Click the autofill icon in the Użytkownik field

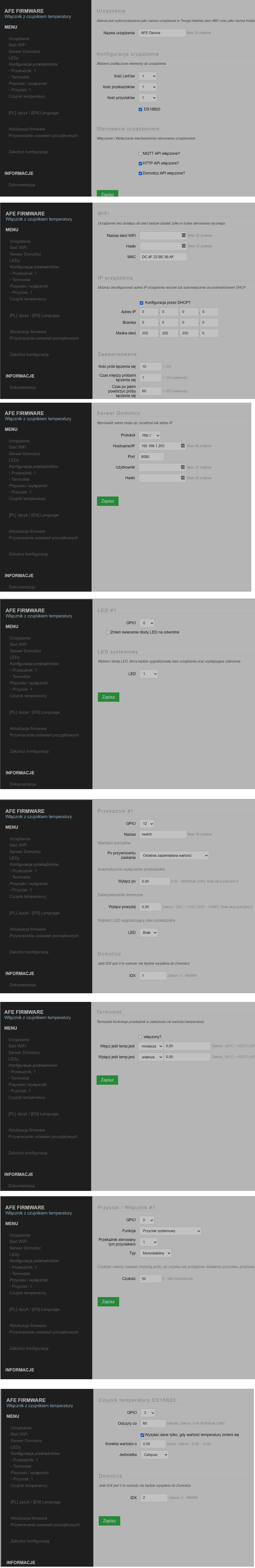tap(183, 467)
